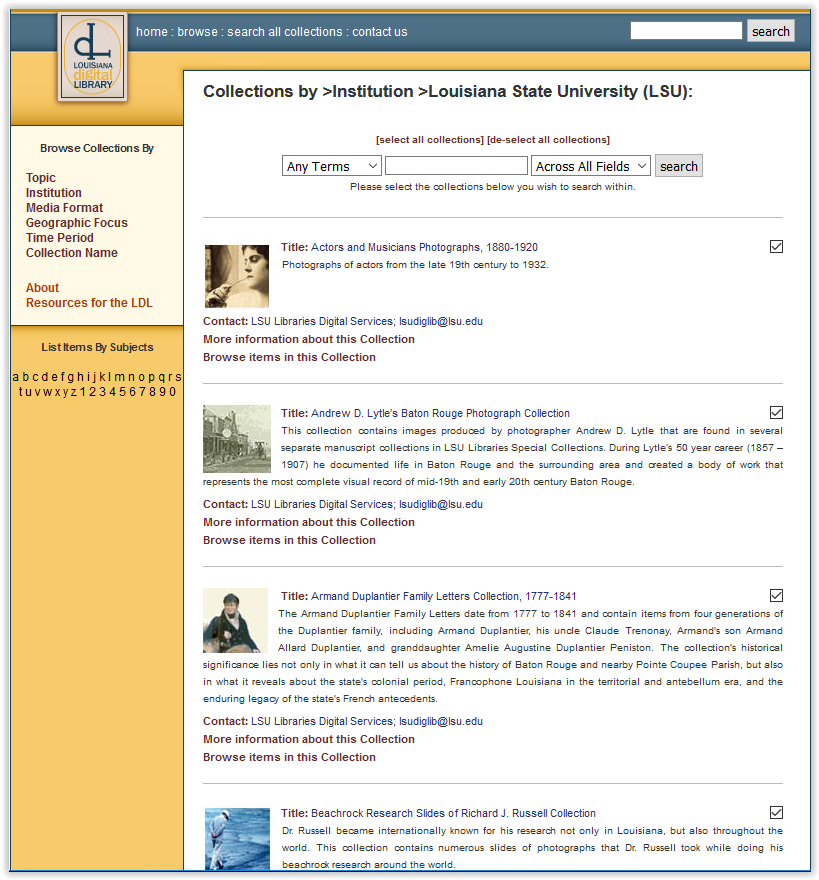Browse items in Actors and Musicians collection
Image resolution: width=819 pixels, height=880 pixels.
(x=289, y=358)
